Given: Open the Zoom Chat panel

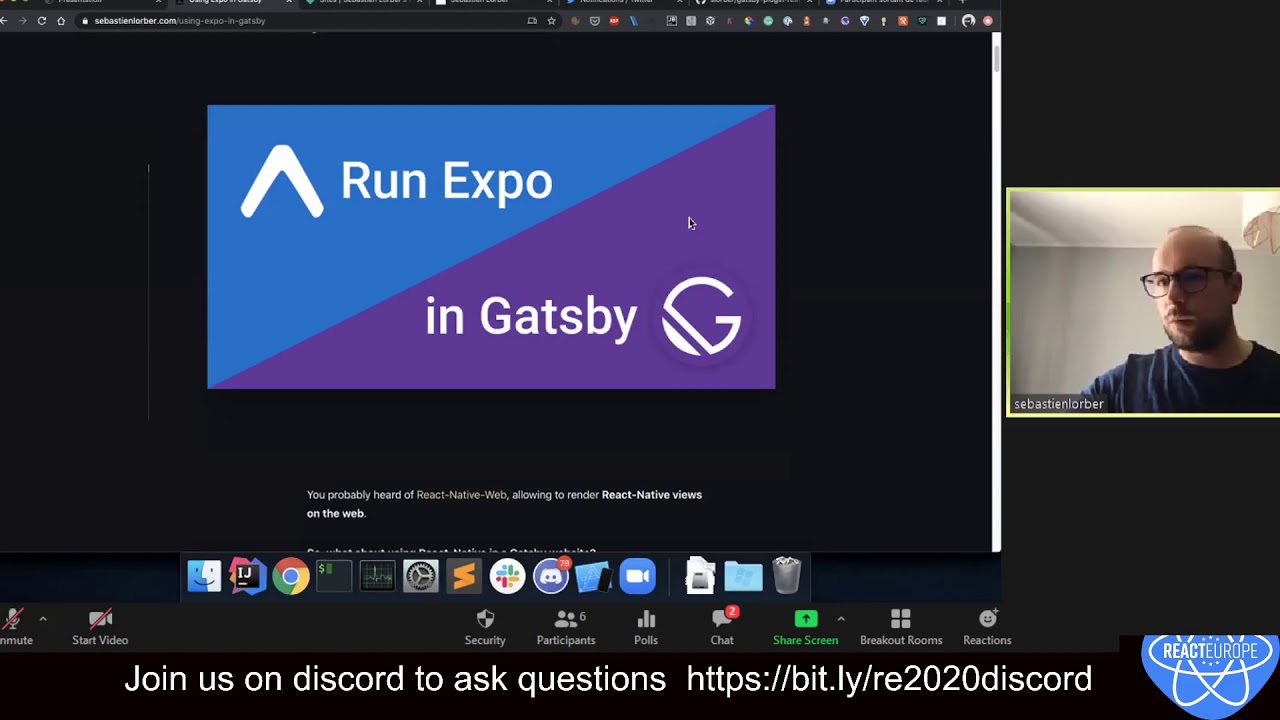Looking at the screenshot, I should (x=722, y=627).
